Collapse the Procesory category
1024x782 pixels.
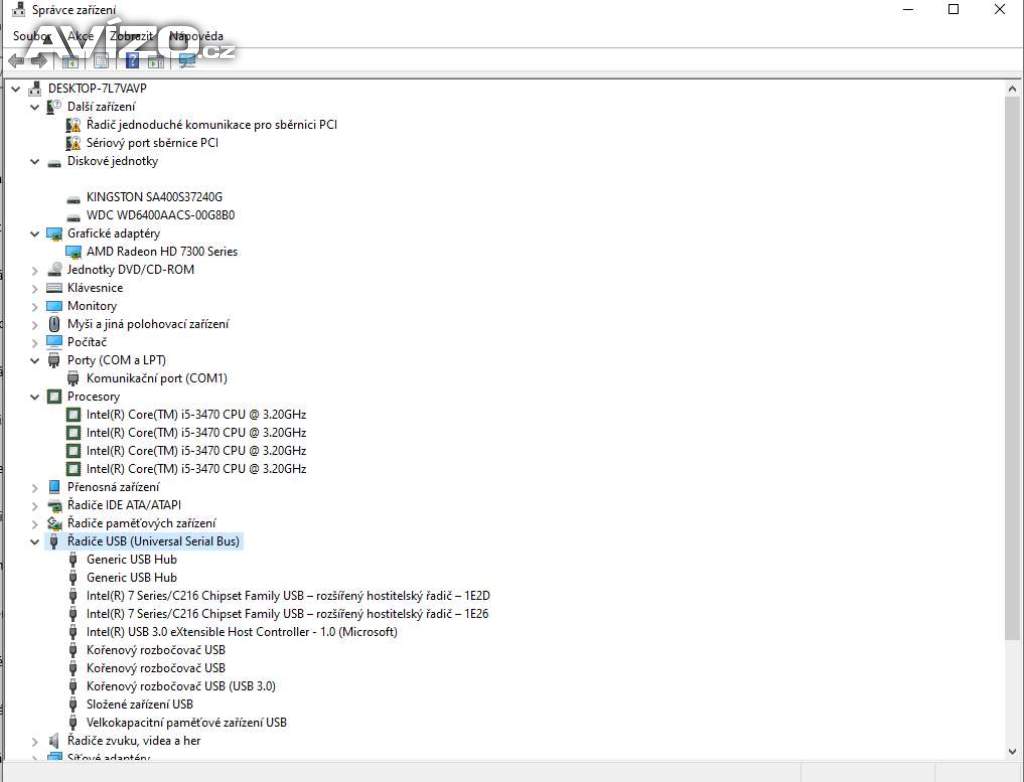click(35, 397)
